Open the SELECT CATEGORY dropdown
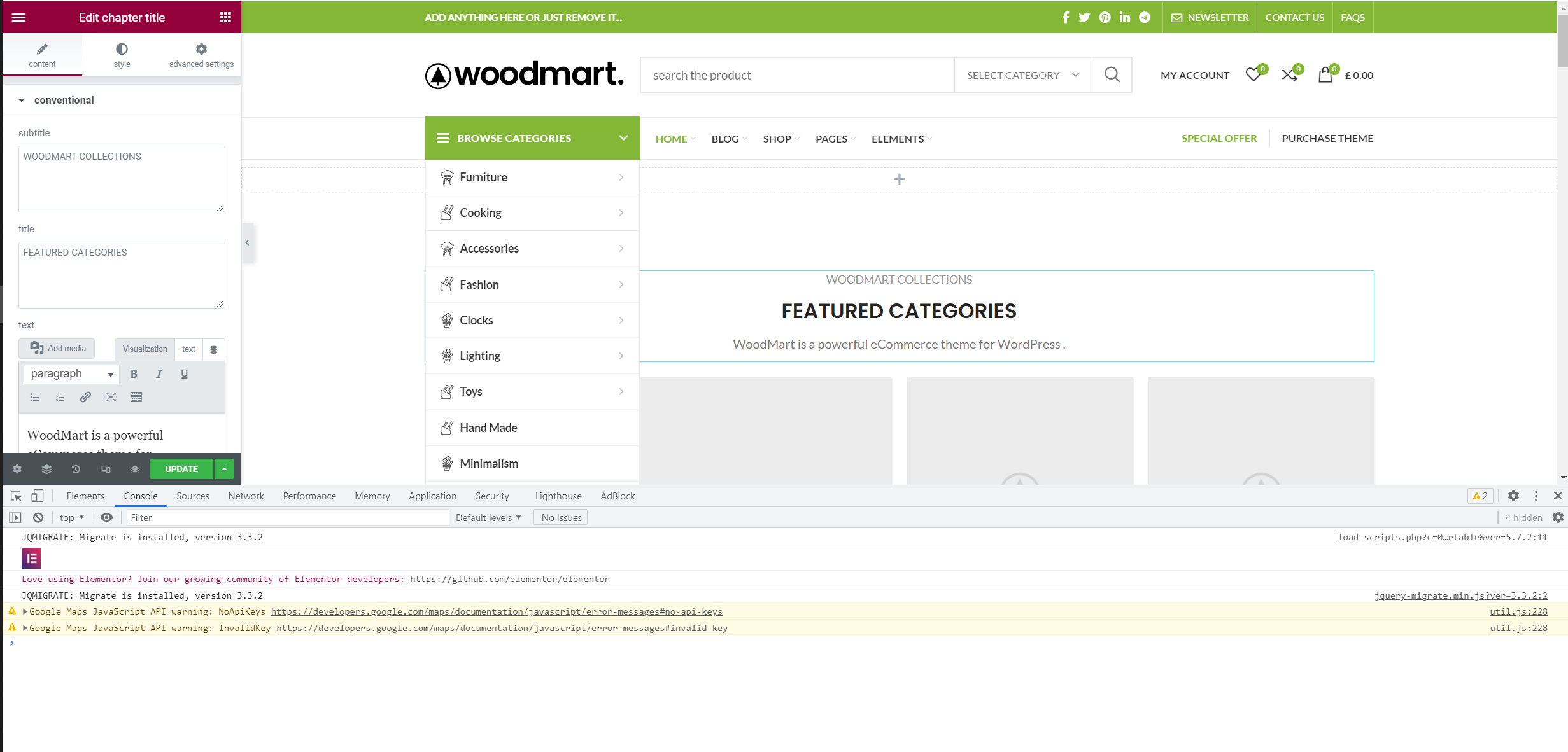The width and height of the screenshot is (1568, 752). 1022,75
